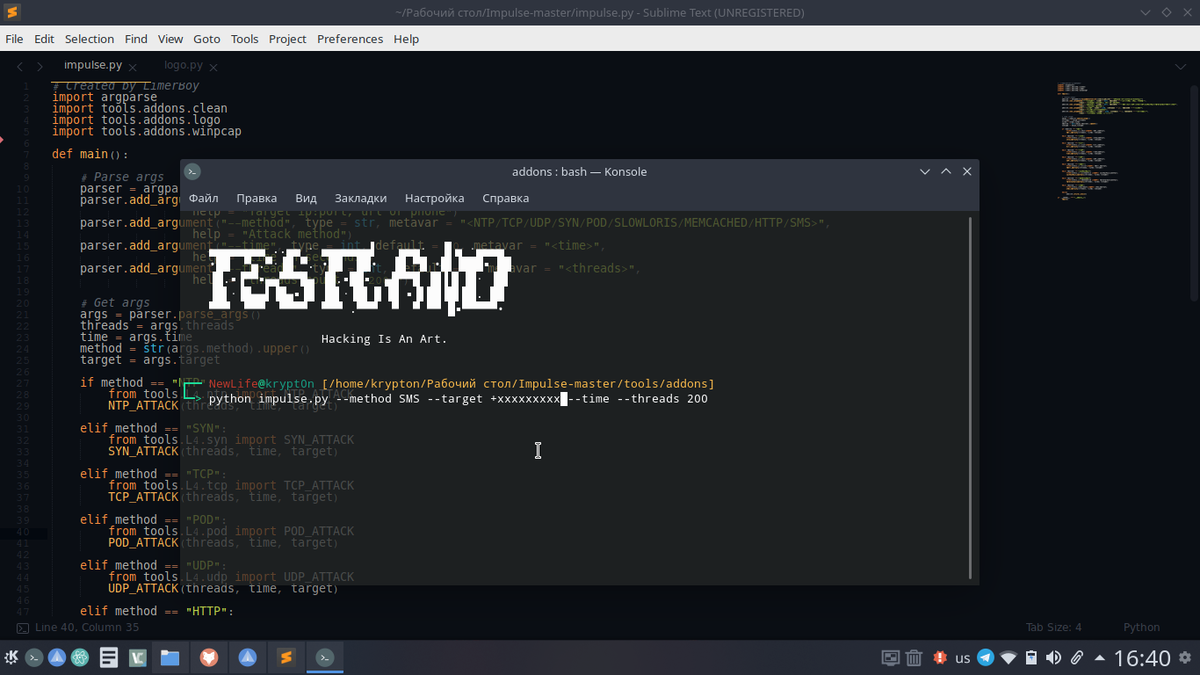This screenshot has width=1200, height=675.
Task: Click "import tools.addons.winpcap" line
Action: coord(146,131)
